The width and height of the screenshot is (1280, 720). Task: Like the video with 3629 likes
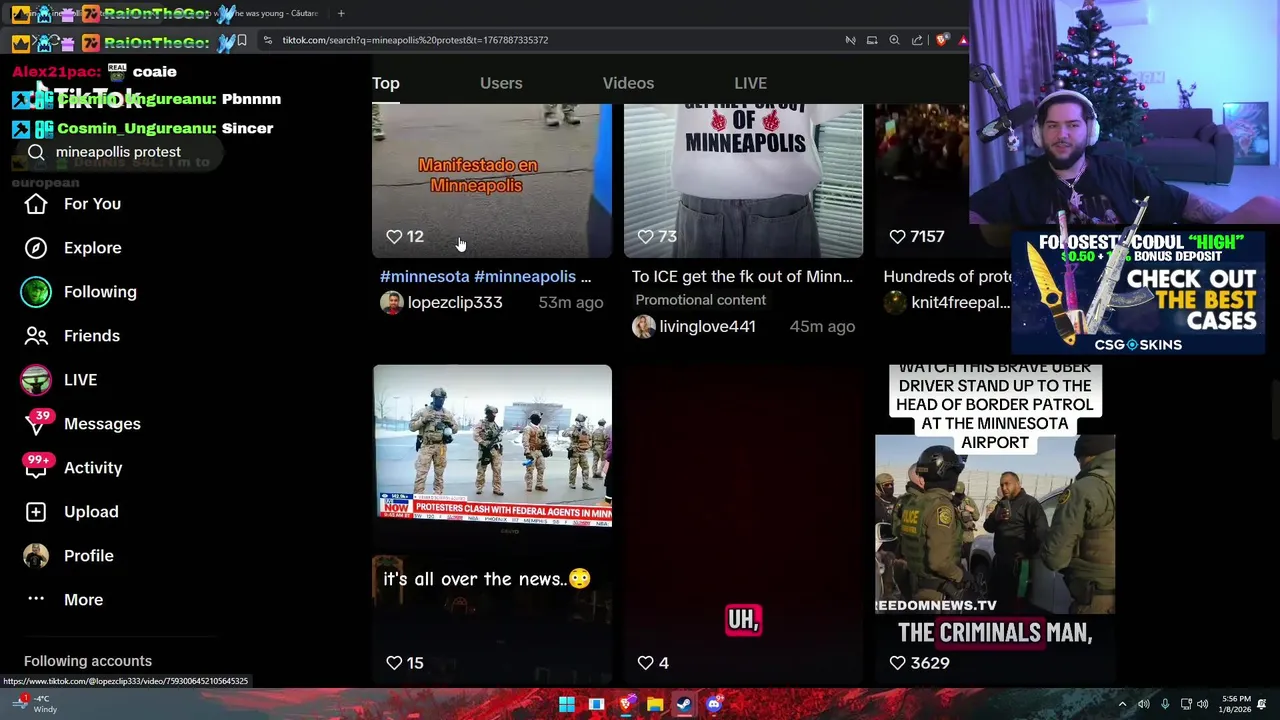click(897, 663)
